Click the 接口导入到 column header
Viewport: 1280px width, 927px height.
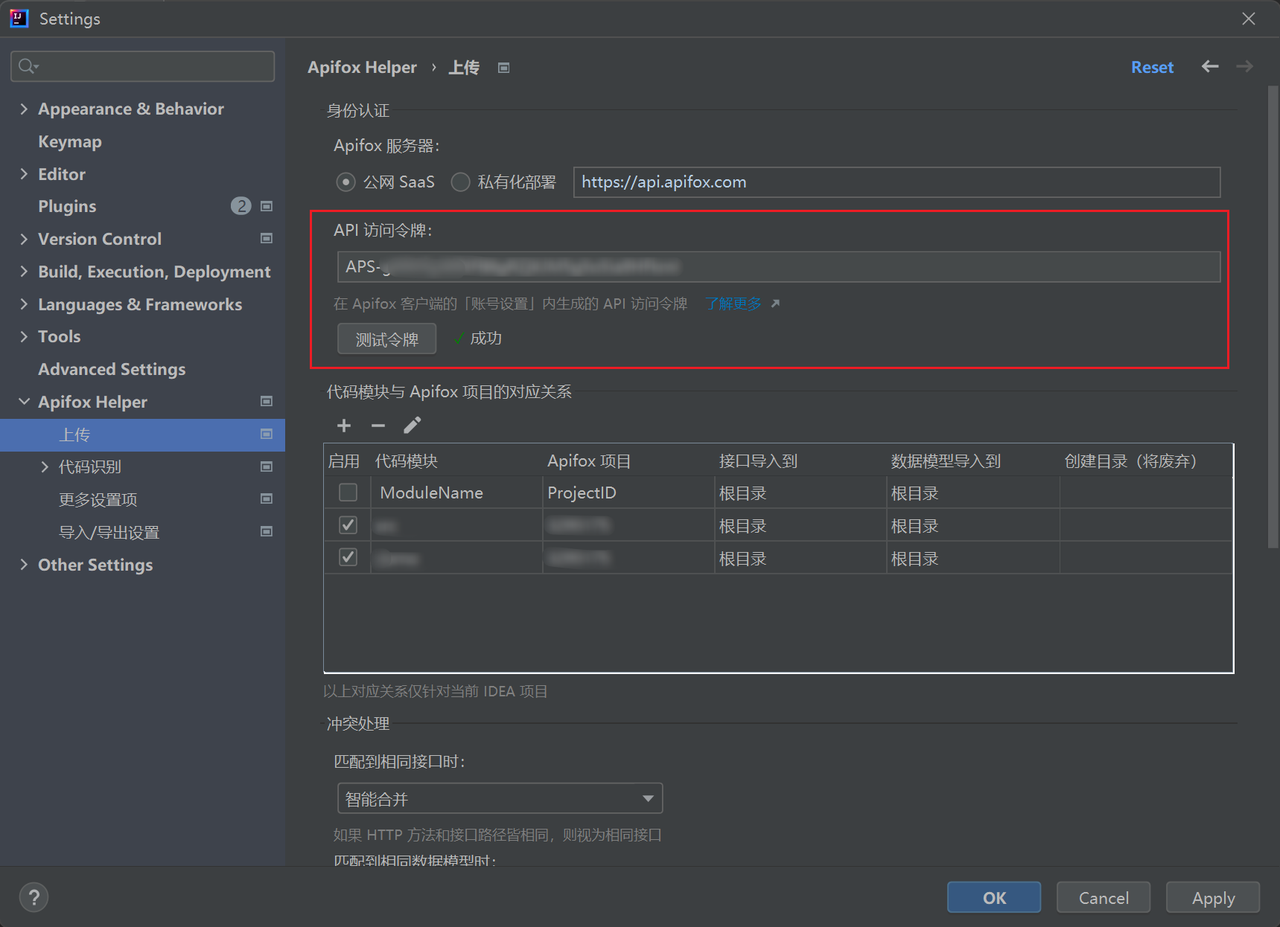(x=758, y=461)
